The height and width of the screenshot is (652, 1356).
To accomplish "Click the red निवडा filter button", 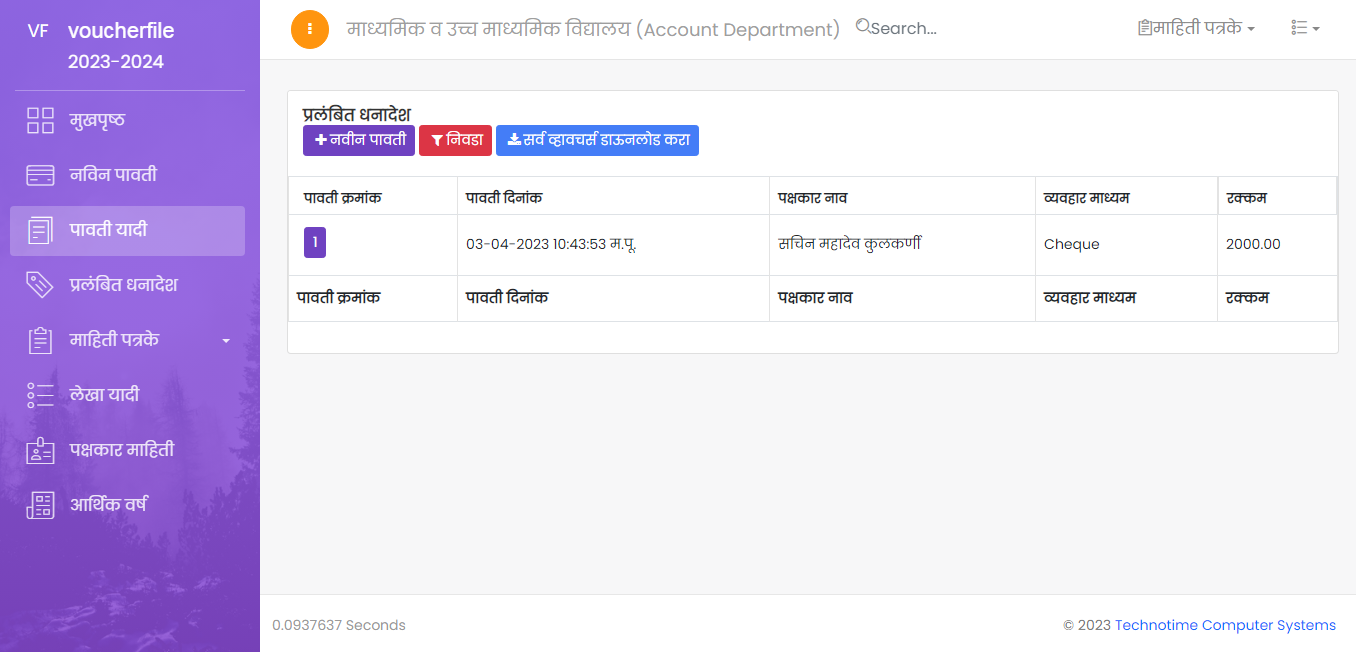I will 455,141.
